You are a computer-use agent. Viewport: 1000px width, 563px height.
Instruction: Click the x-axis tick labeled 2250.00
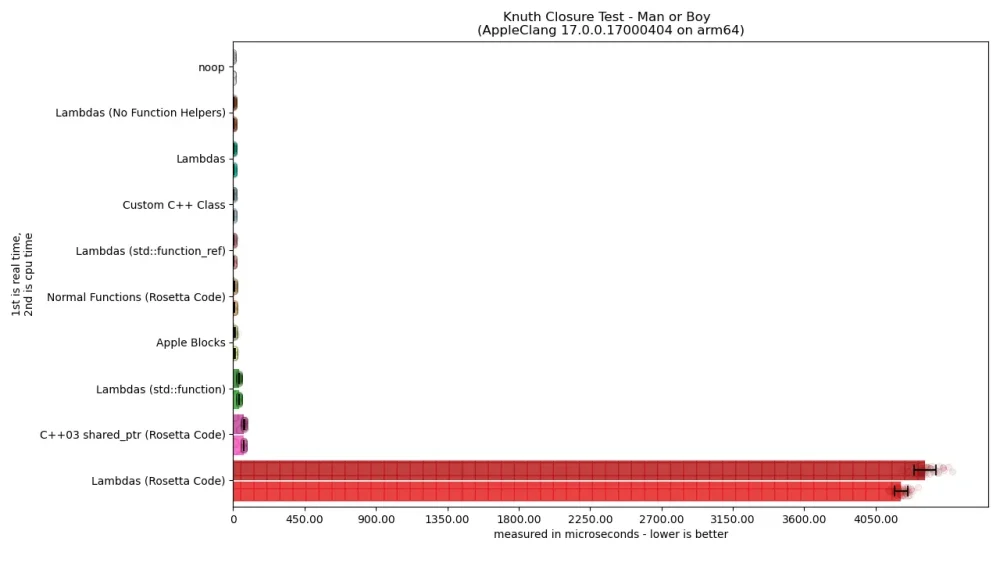590,519
